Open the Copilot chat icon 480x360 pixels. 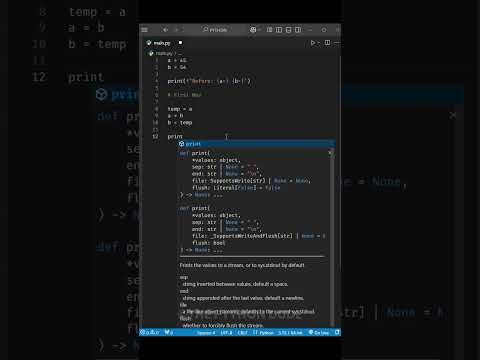[253, 30]
